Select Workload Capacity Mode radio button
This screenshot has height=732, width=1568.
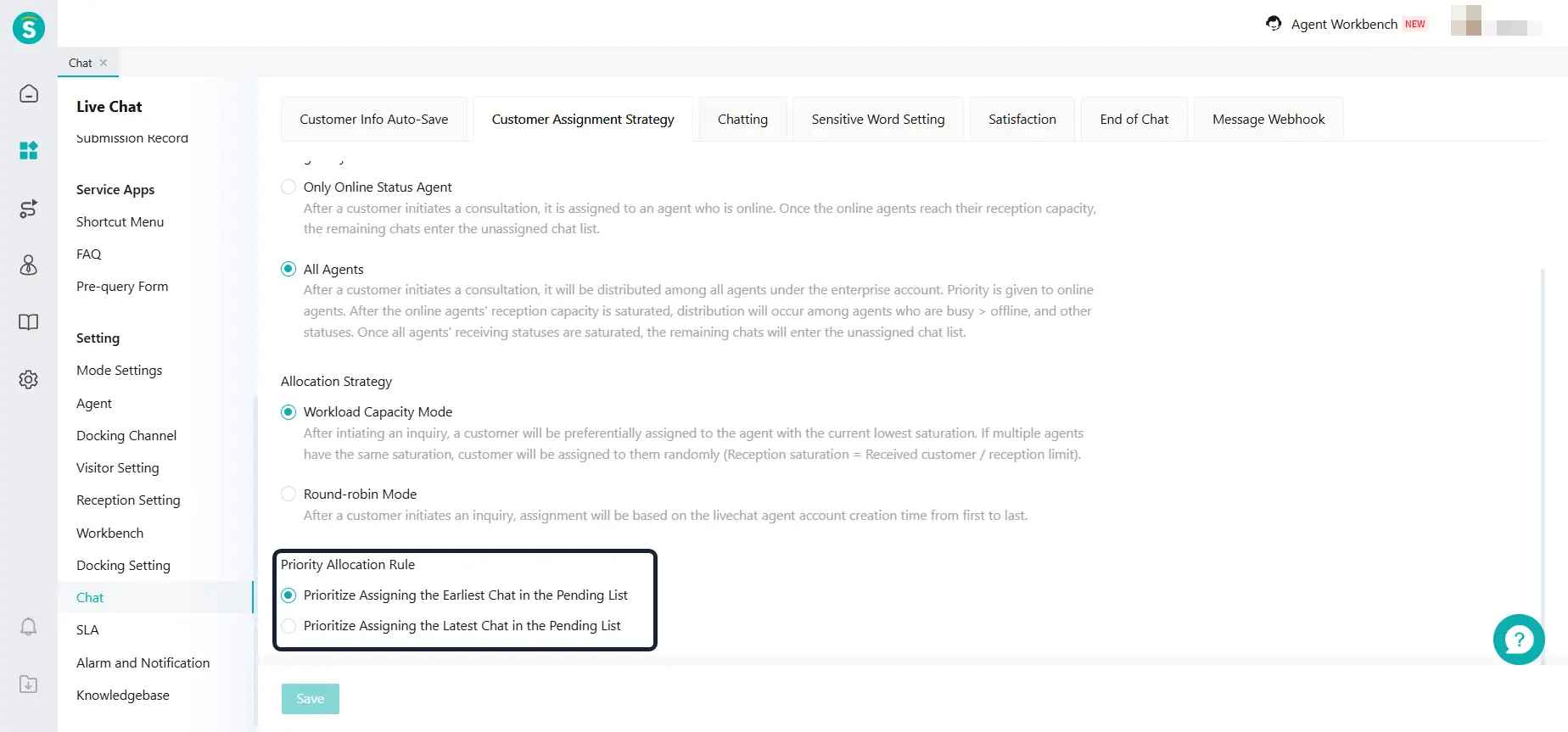(x=288, y=412)
